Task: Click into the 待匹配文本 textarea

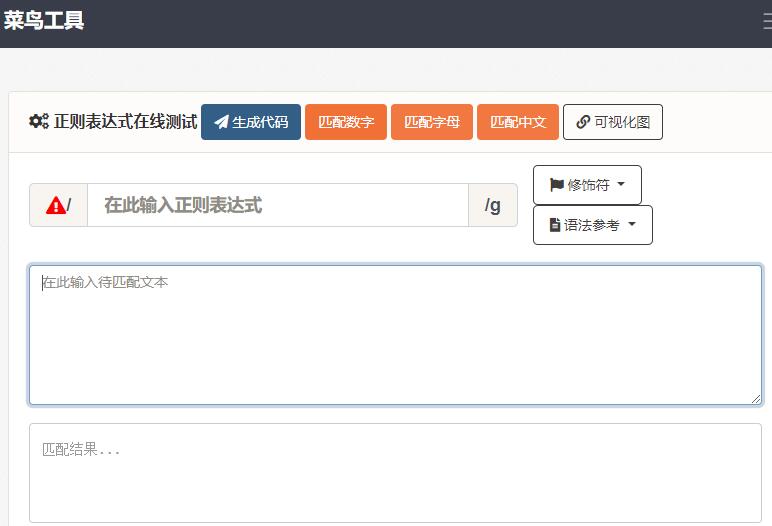Action: (x=395, y=335)
